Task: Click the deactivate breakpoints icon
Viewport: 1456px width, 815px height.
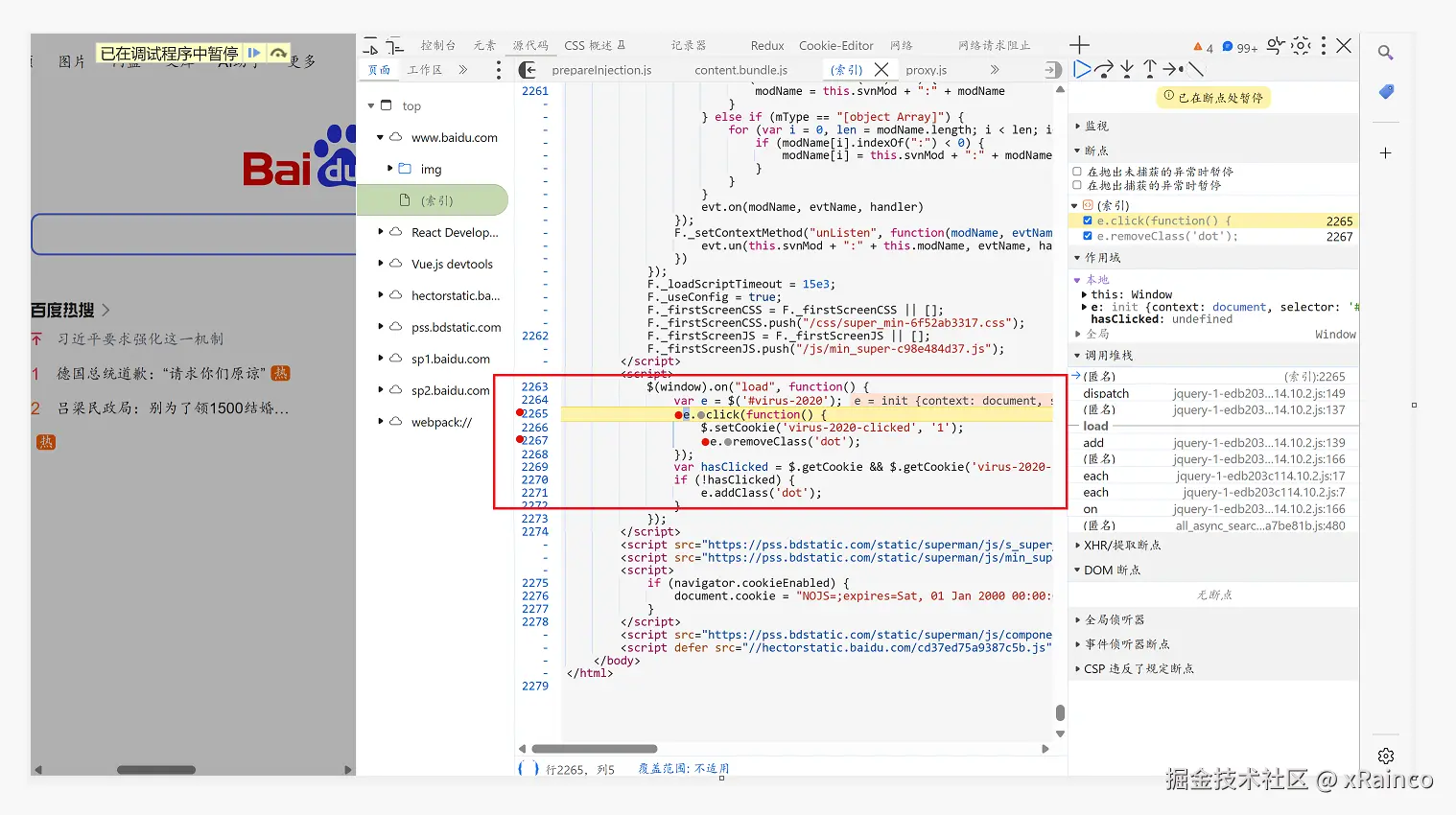Action: pyautogui.click(x=1195, y=69)
